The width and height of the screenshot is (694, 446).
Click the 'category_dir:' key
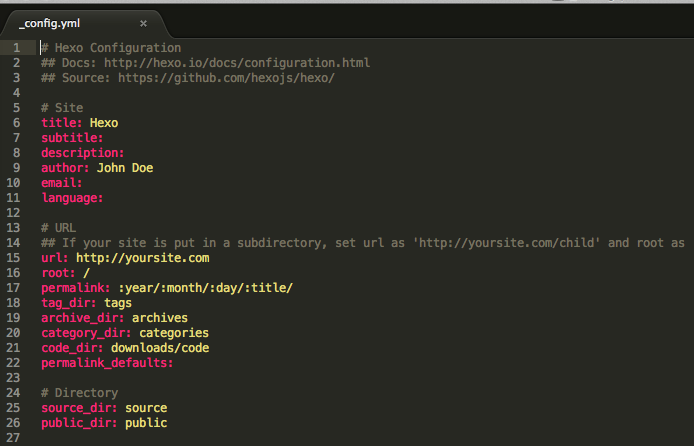pos(86,333)
